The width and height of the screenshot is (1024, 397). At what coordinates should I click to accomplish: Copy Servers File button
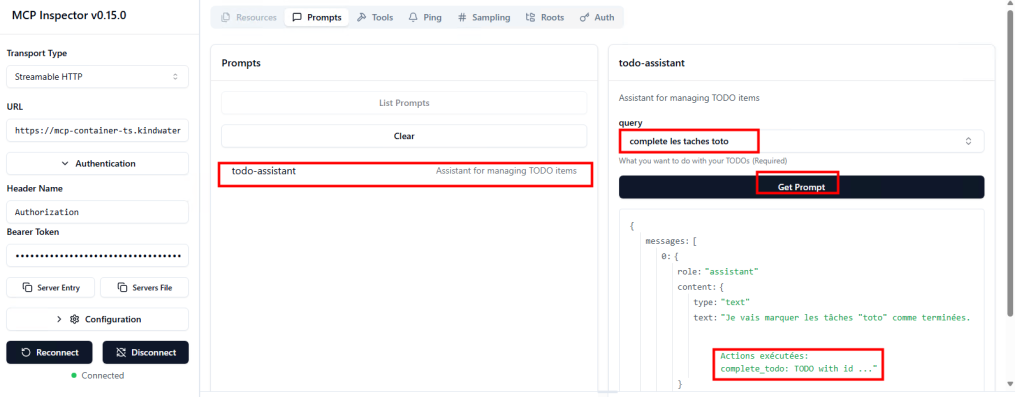144,287
